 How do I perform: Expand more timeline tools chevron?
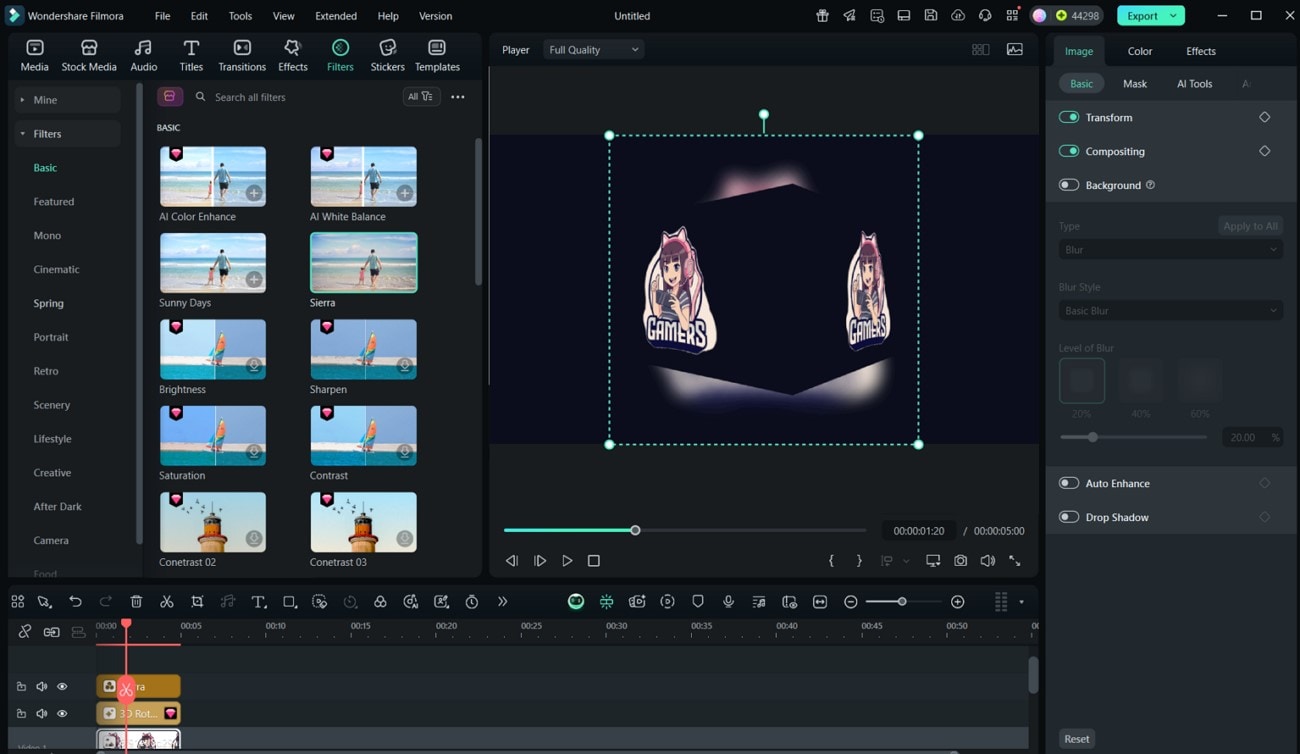(502, 601)
